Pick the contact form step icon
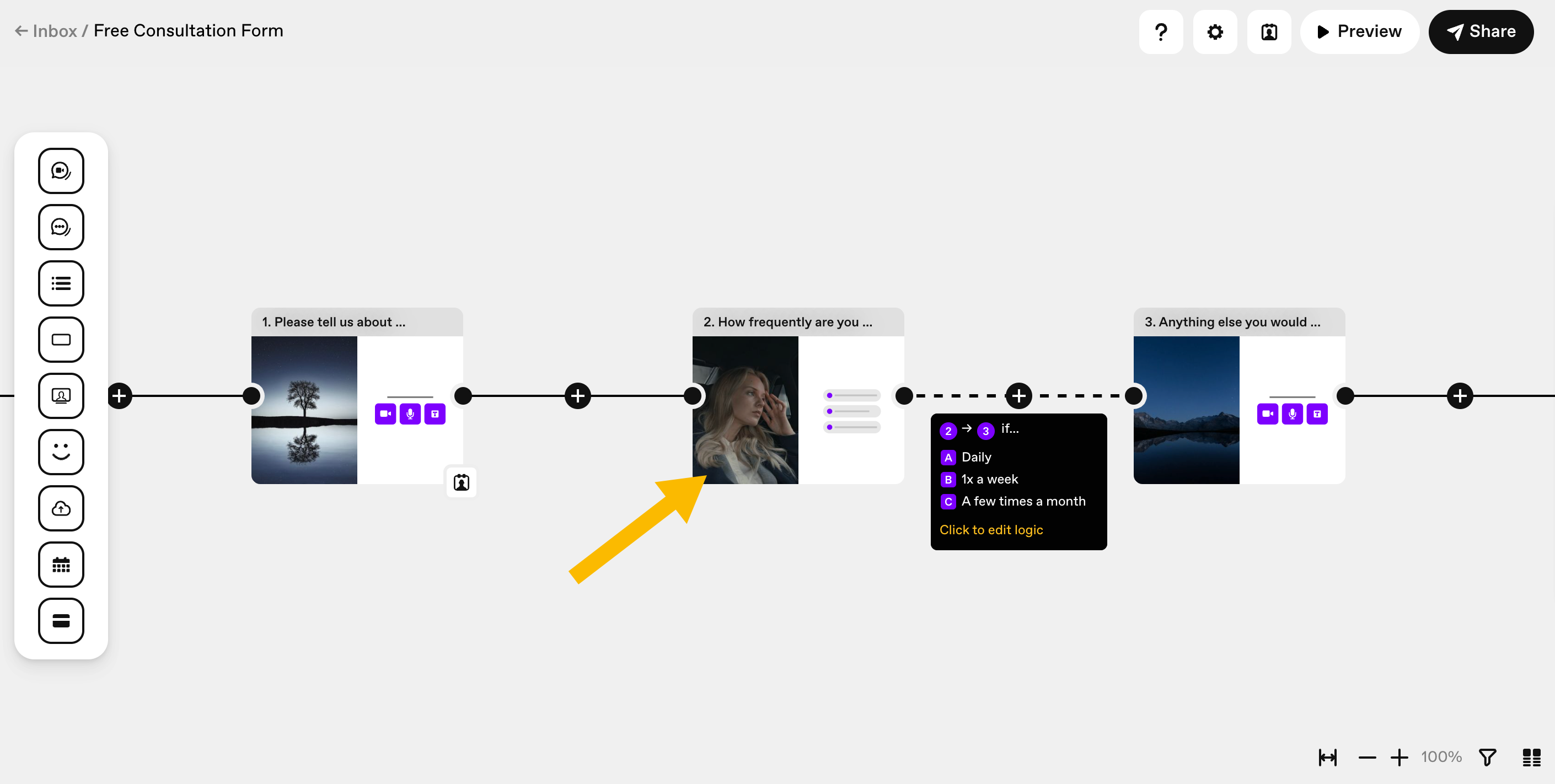Screen dimensions: 1555x784 tap(61, 395)
